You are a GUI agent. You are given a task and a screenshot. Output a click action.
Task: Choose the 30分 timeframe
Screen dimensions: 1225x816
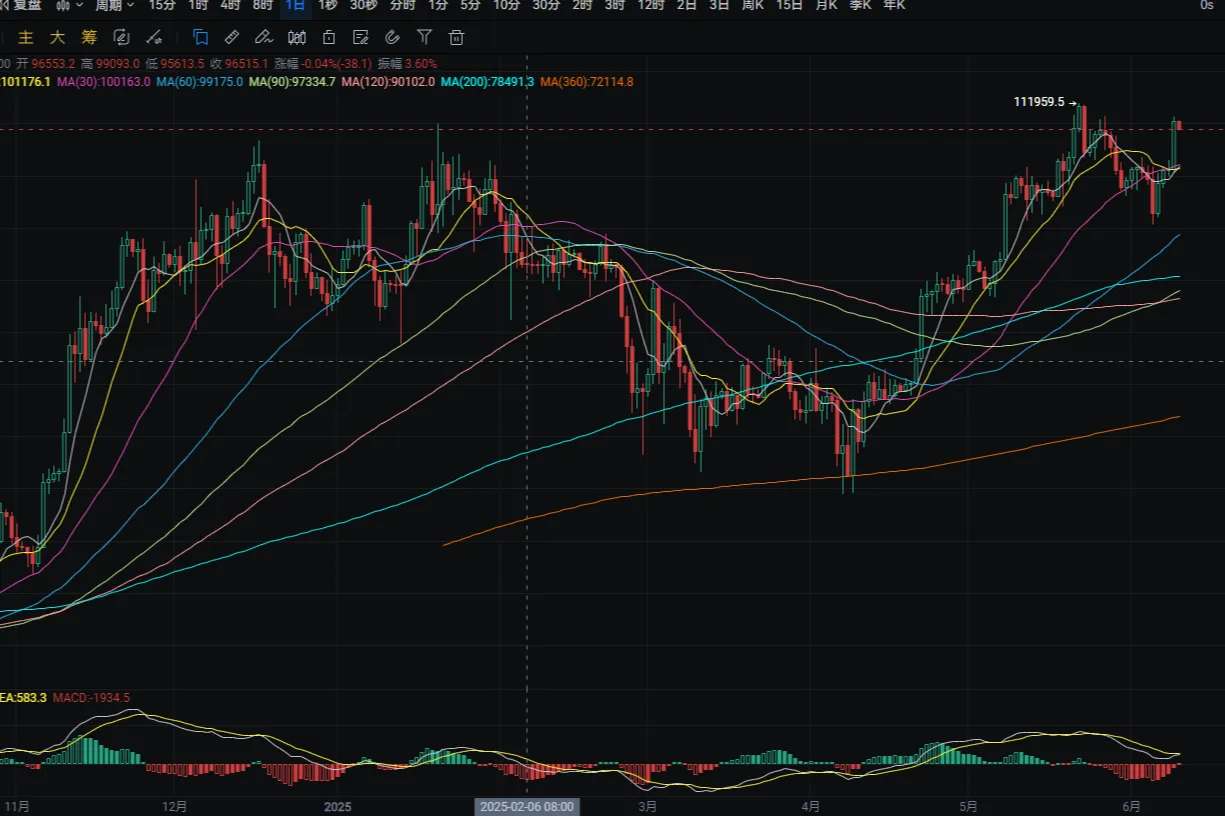(x=546, y=5)
